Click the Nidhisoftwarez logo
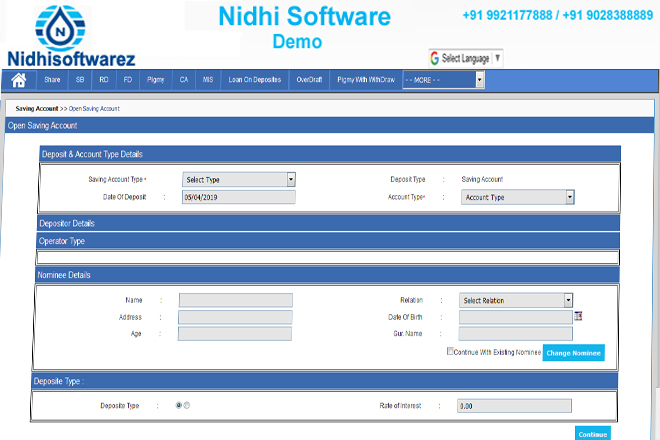The image size is (660, 440). (x=71, y=36)
